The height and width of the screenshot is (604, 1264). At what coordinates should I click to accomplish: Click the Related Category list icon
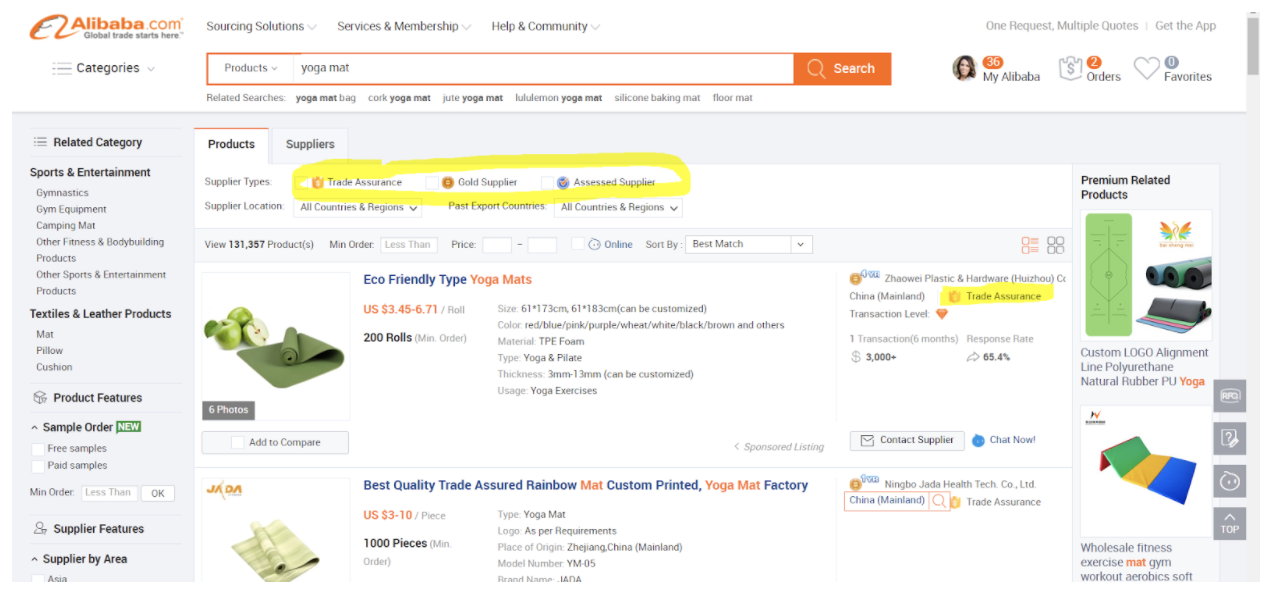40,142
